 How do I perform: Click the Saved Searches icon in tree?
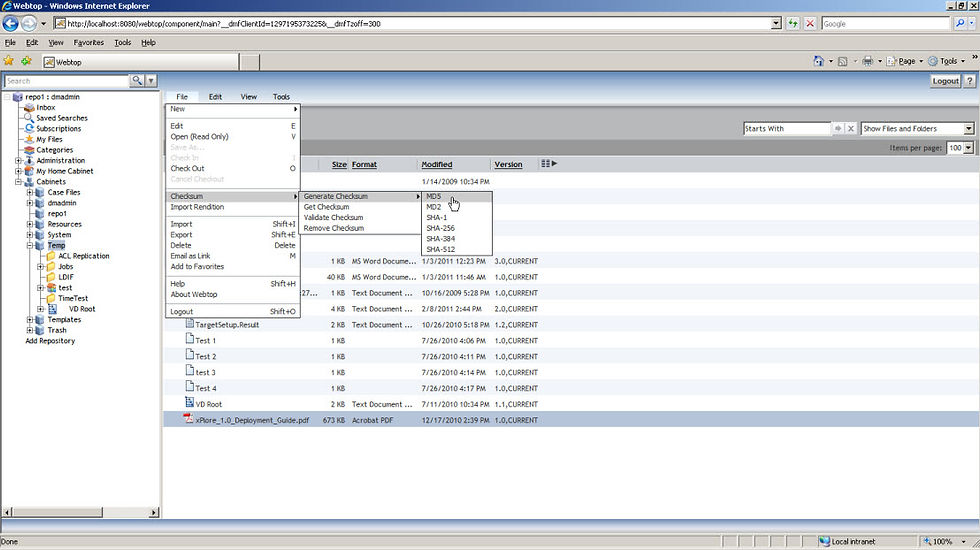pos(29,118)
